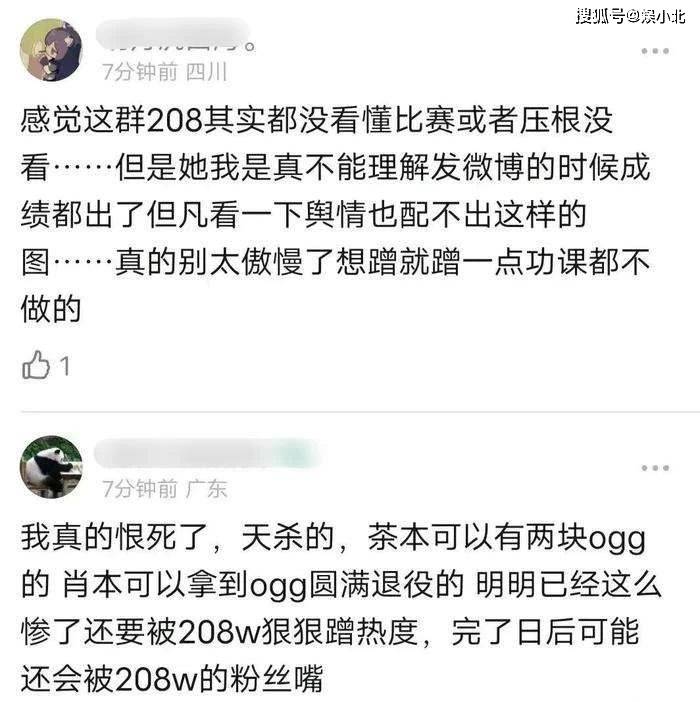Open the panda avatar profile
Image resolution: width=700 pixels, height=702 pixels.
click(51, 467)
